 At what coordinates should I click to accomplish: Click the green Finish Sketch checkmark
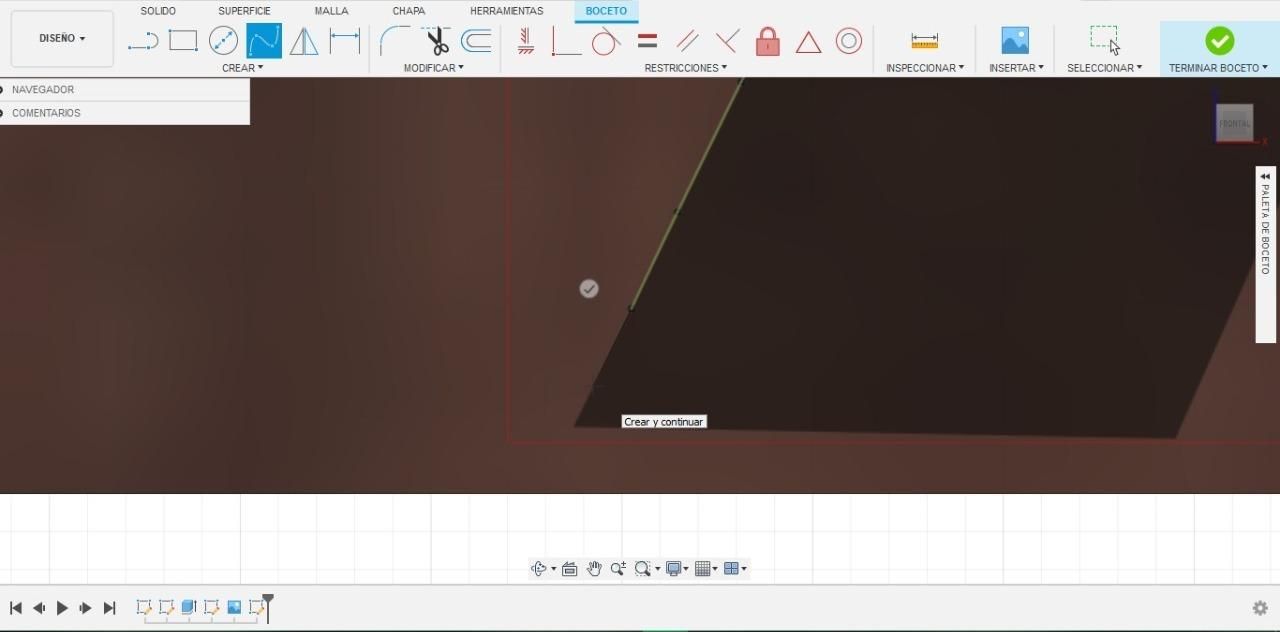point(1219,41)
